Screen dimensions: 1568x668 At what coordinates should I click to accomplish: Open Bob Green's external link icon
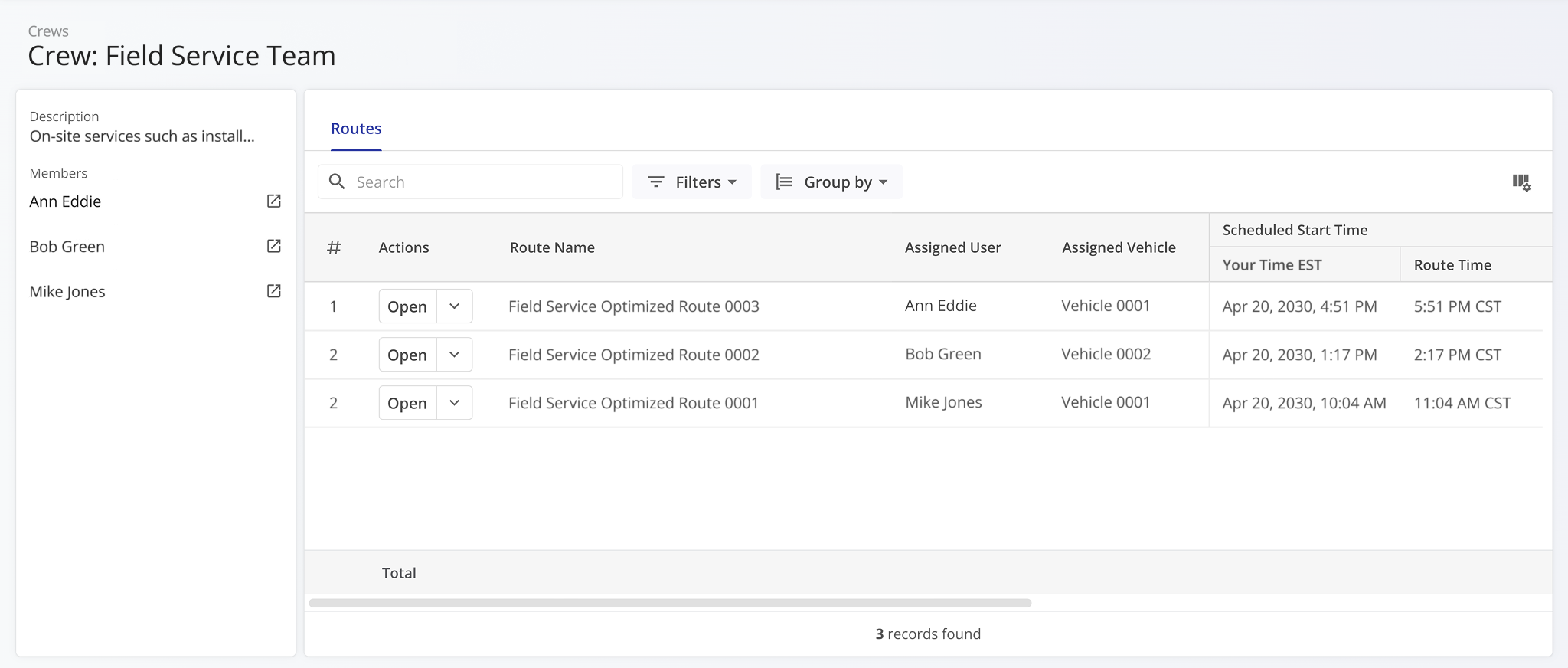point(273,246)
